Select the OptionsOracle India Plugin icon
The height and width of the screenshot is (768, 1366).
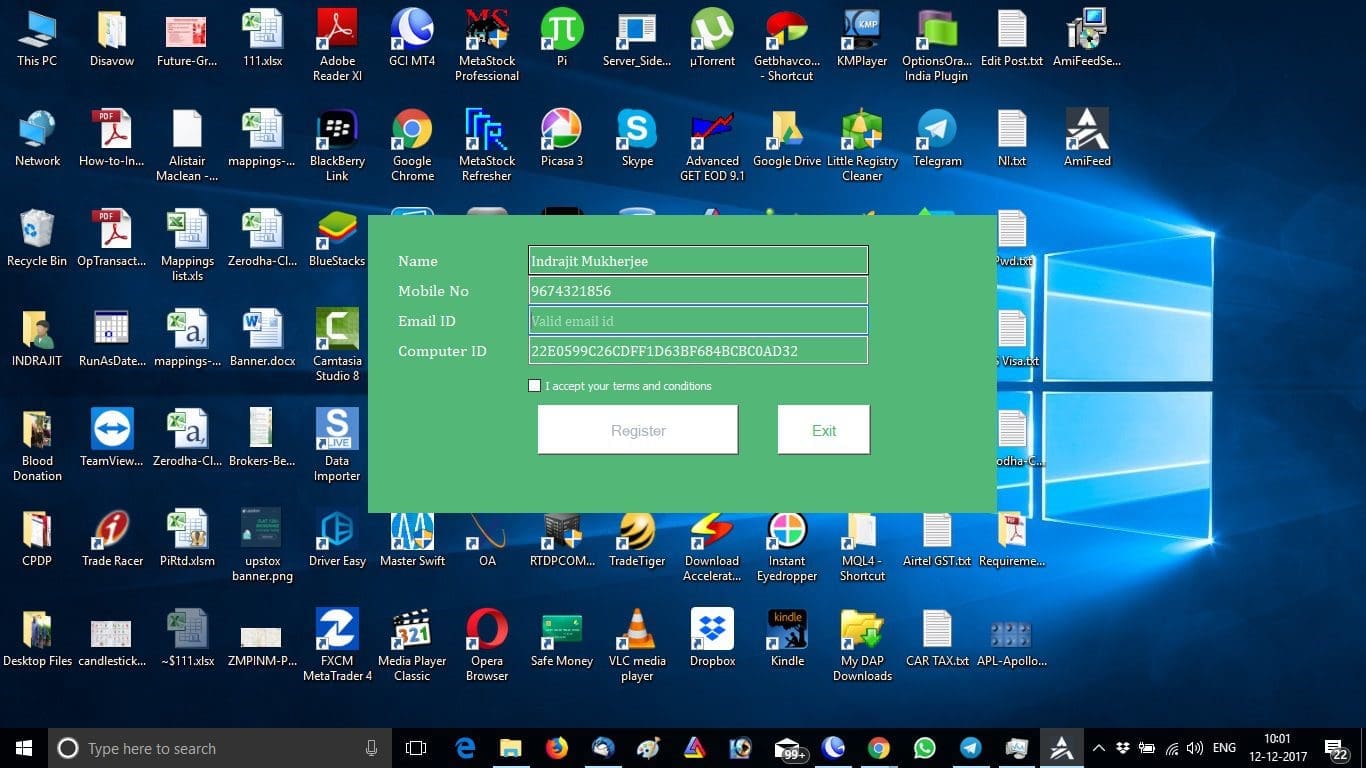click(937, 45)
